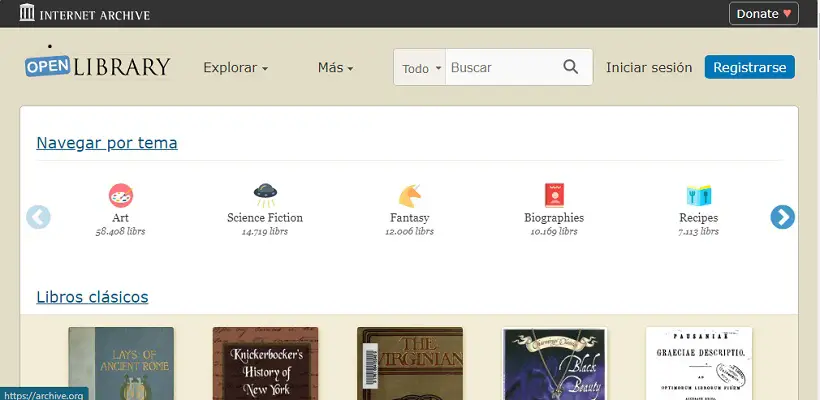
Task: Click the Internet Archive logo
Action: coord(85,13)
